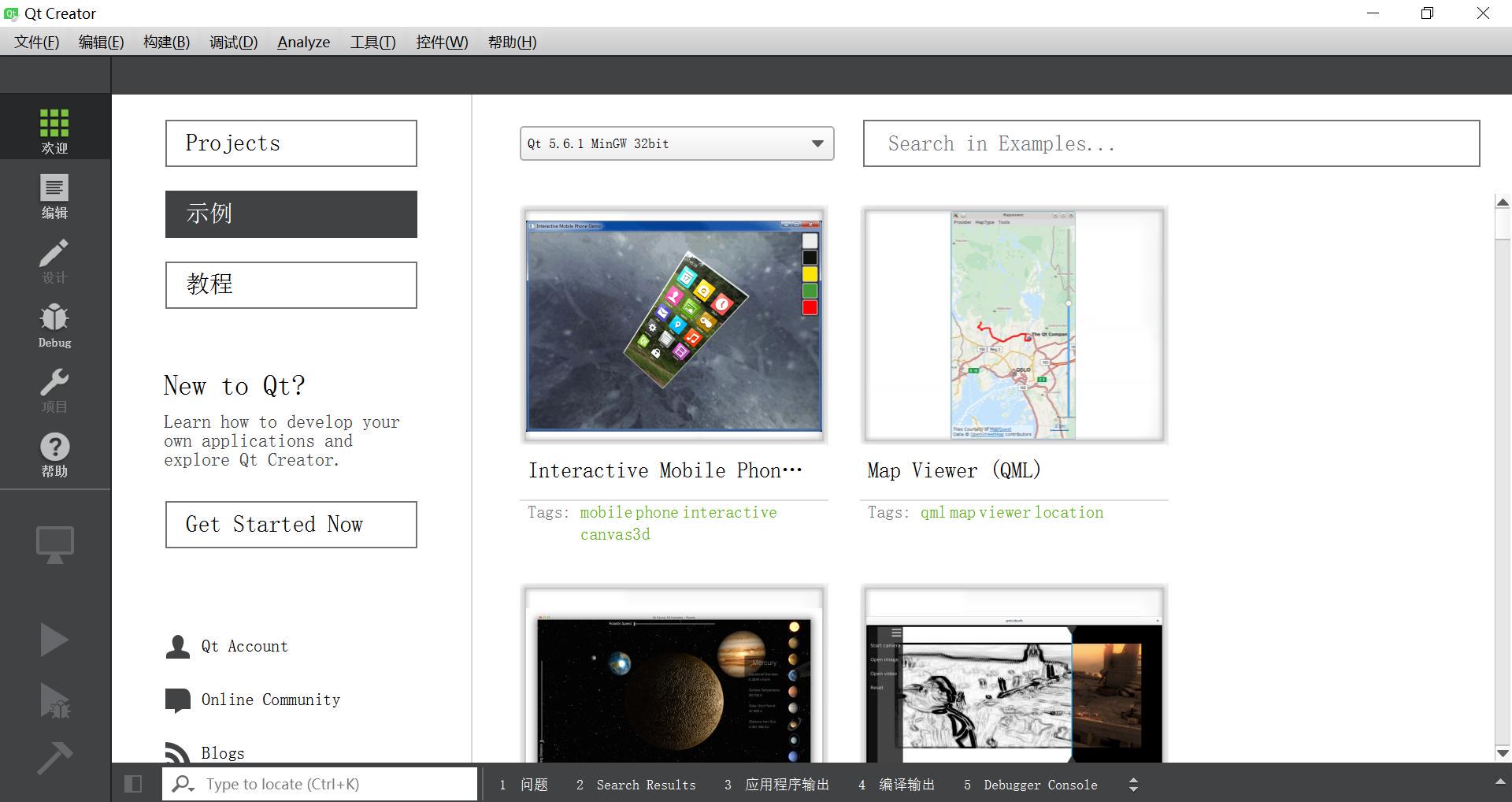
Task: Open the Map Viewer (QML) thumbnail
Action: tap(1014, 325)
